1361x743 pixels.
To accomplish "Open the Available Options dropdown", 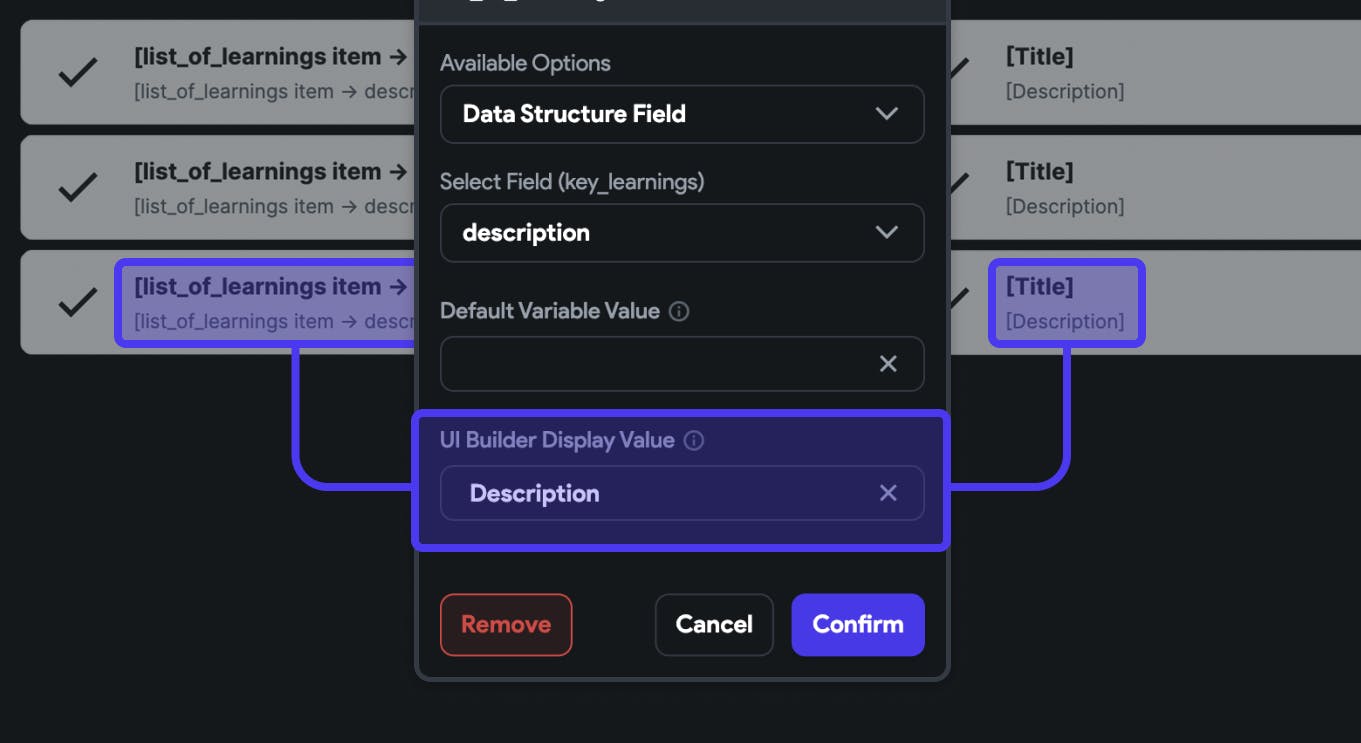I will point(682,114).
